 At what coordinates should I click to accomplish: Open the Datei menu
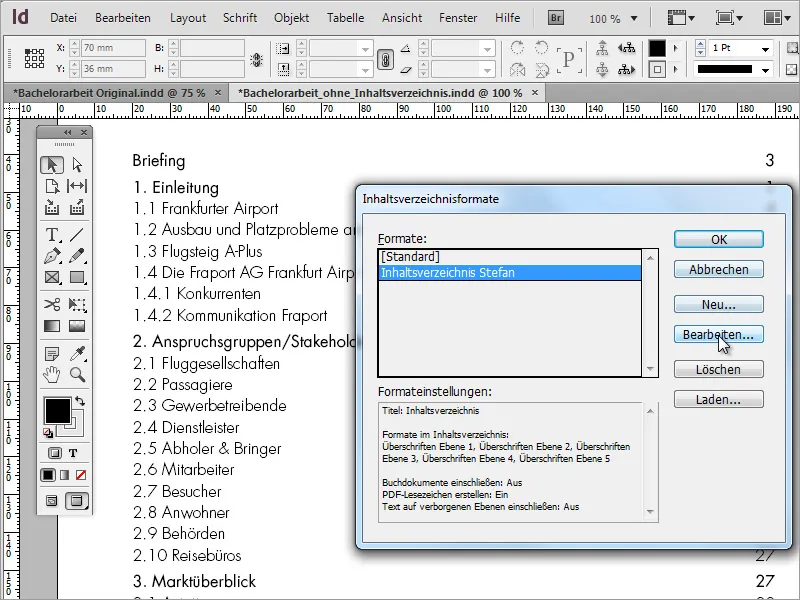point(63,18)
